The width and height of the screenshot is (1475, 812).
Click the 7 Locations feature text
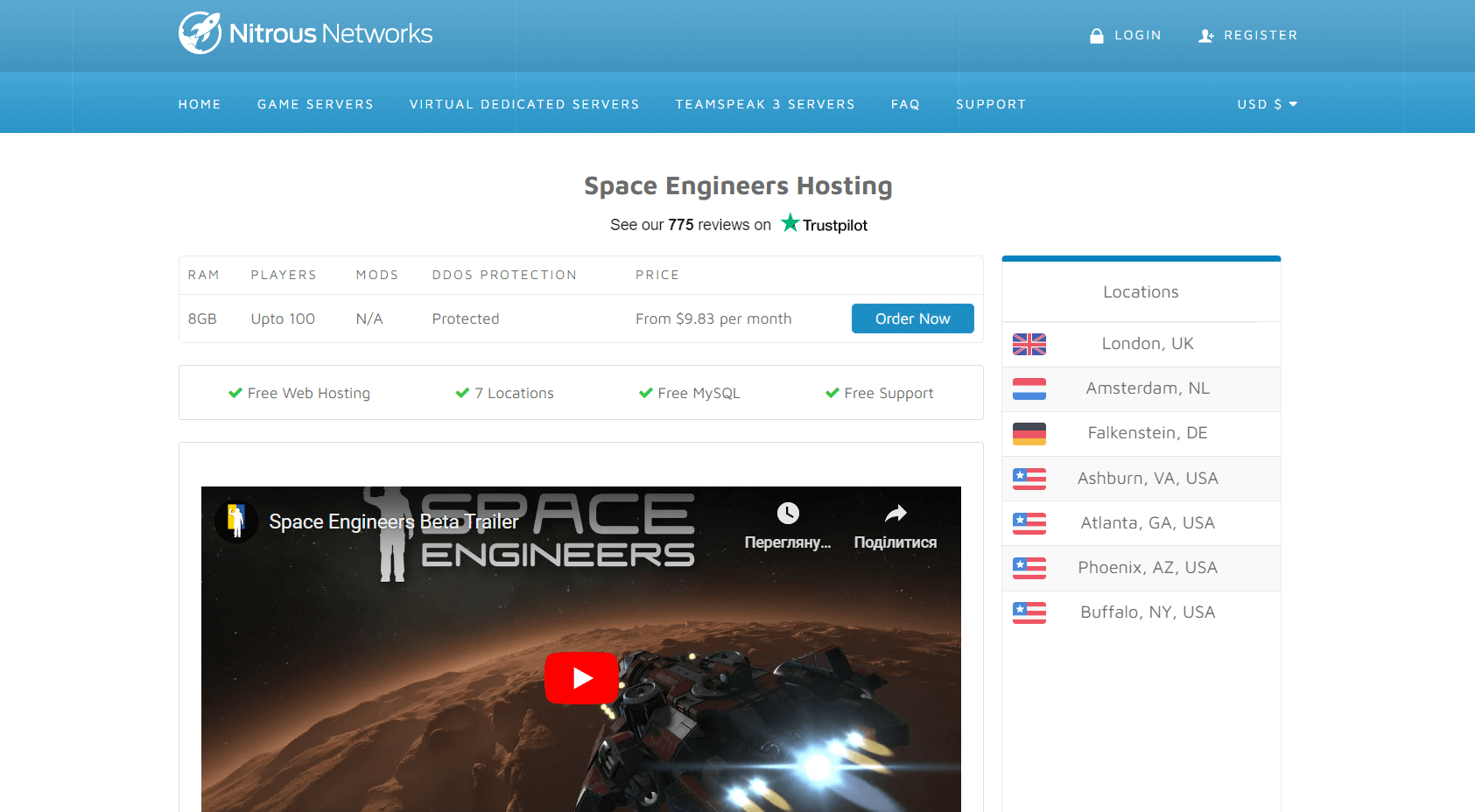click(x=514, y=394)
